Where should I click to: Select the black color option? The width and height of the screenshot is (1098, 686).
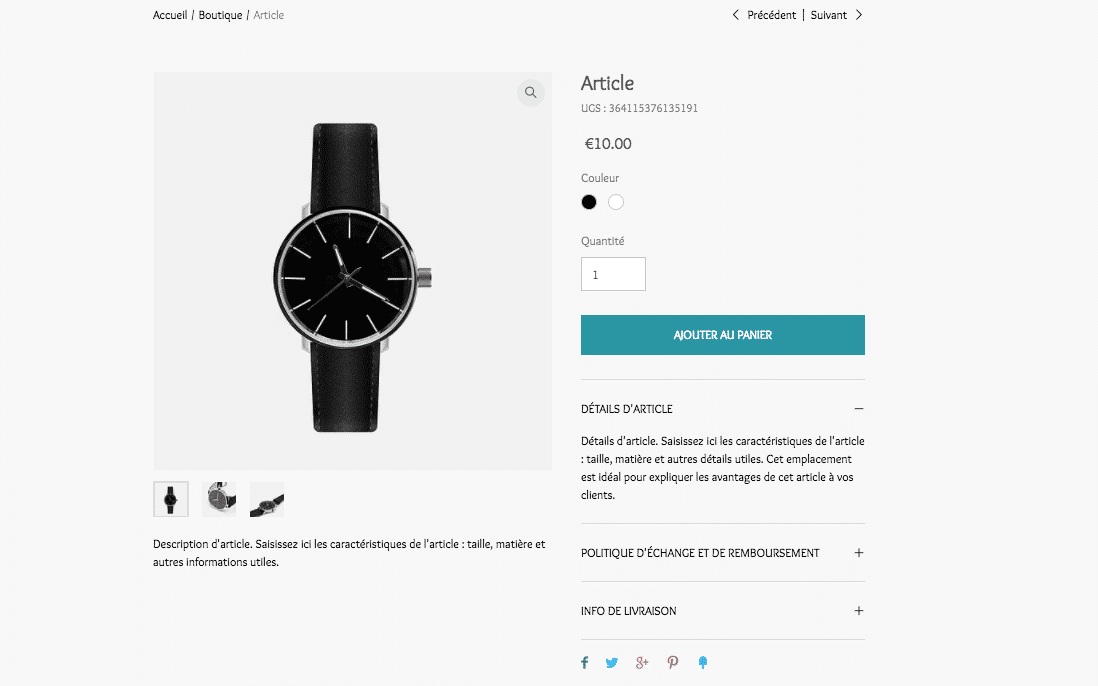coord(589,202)
